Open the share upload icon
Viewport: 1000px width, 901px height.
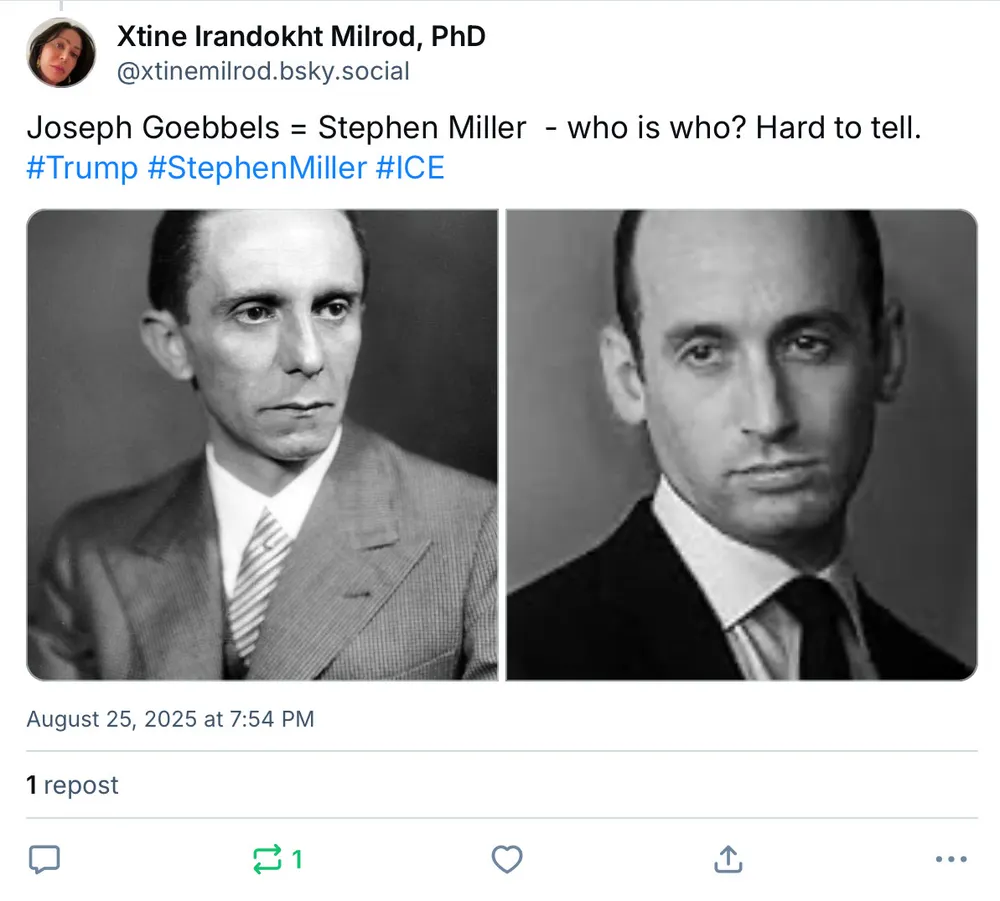(x=728, y=859)
